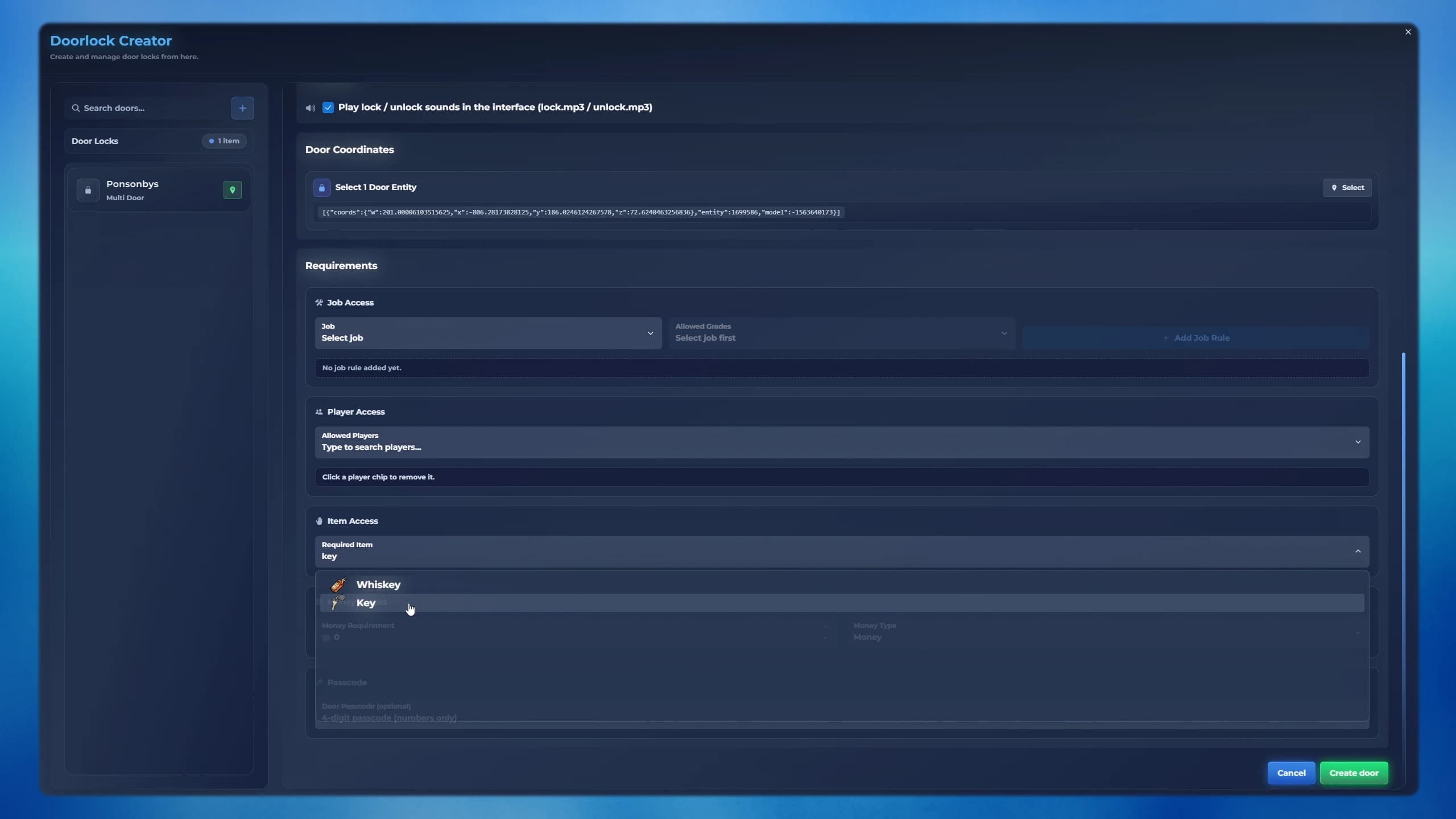Click the search magnifier icon
This screenshot has width=1456, height=819.
(76, 108)
